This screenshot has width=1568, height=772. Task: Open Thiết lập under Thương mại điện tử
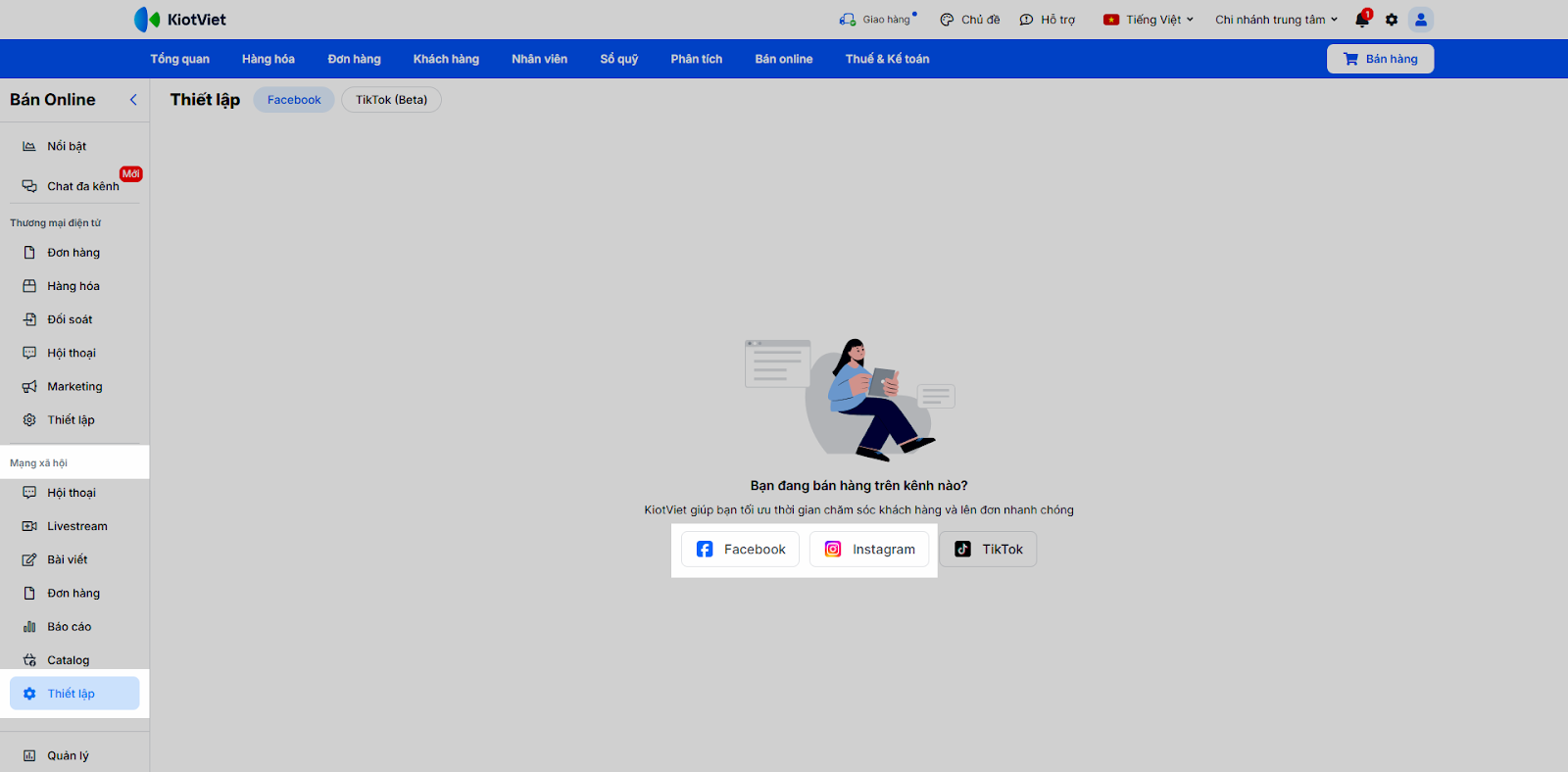[x=74, y=419]
